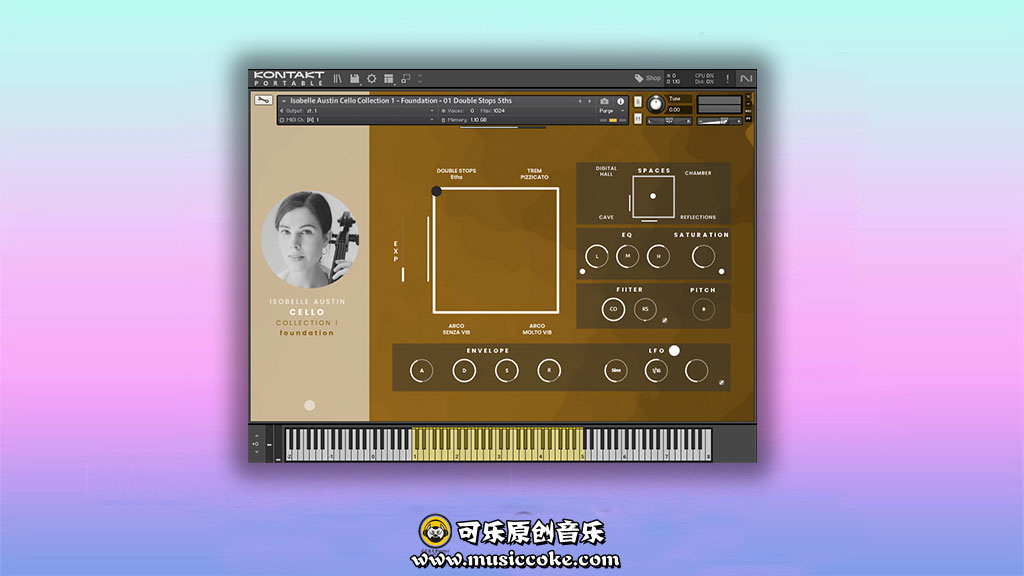The height and width of the screenshot is (576, 1024).
Task: Toggle the LFO on/off switch
Action: tap(675, 351)
